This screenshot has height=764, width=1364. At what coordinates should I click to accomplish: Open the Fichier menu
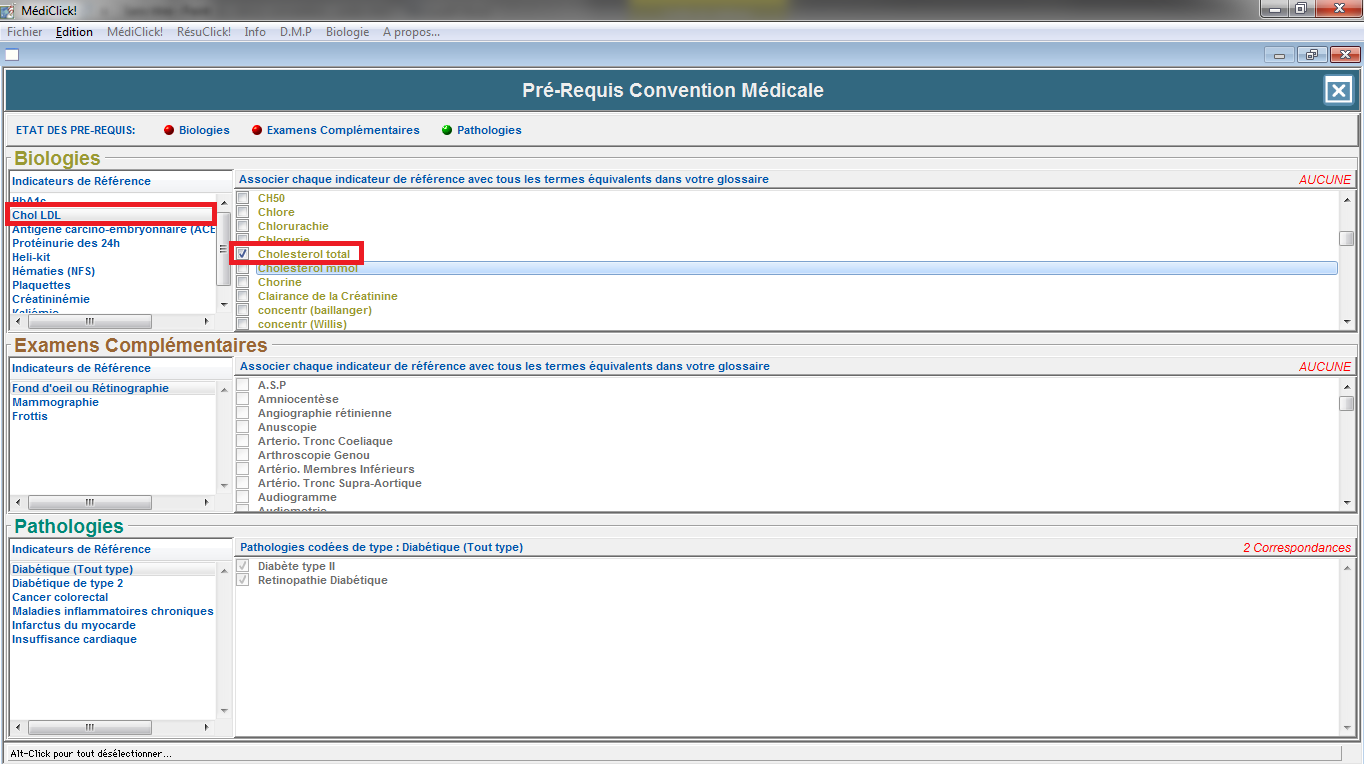[x=25, y=32]
